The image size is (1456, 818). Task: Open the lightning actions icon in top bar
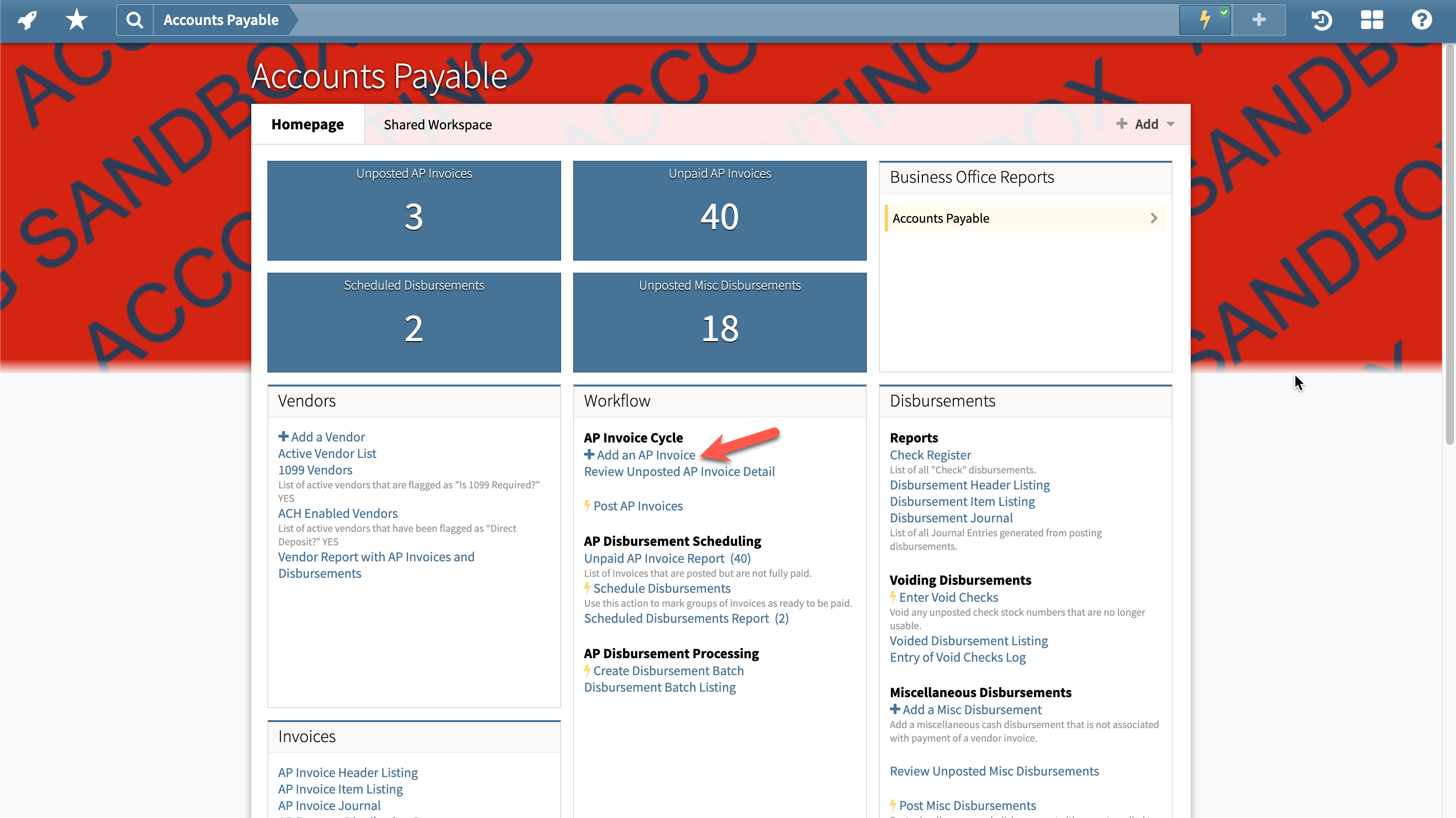(x=1205, y=20)
